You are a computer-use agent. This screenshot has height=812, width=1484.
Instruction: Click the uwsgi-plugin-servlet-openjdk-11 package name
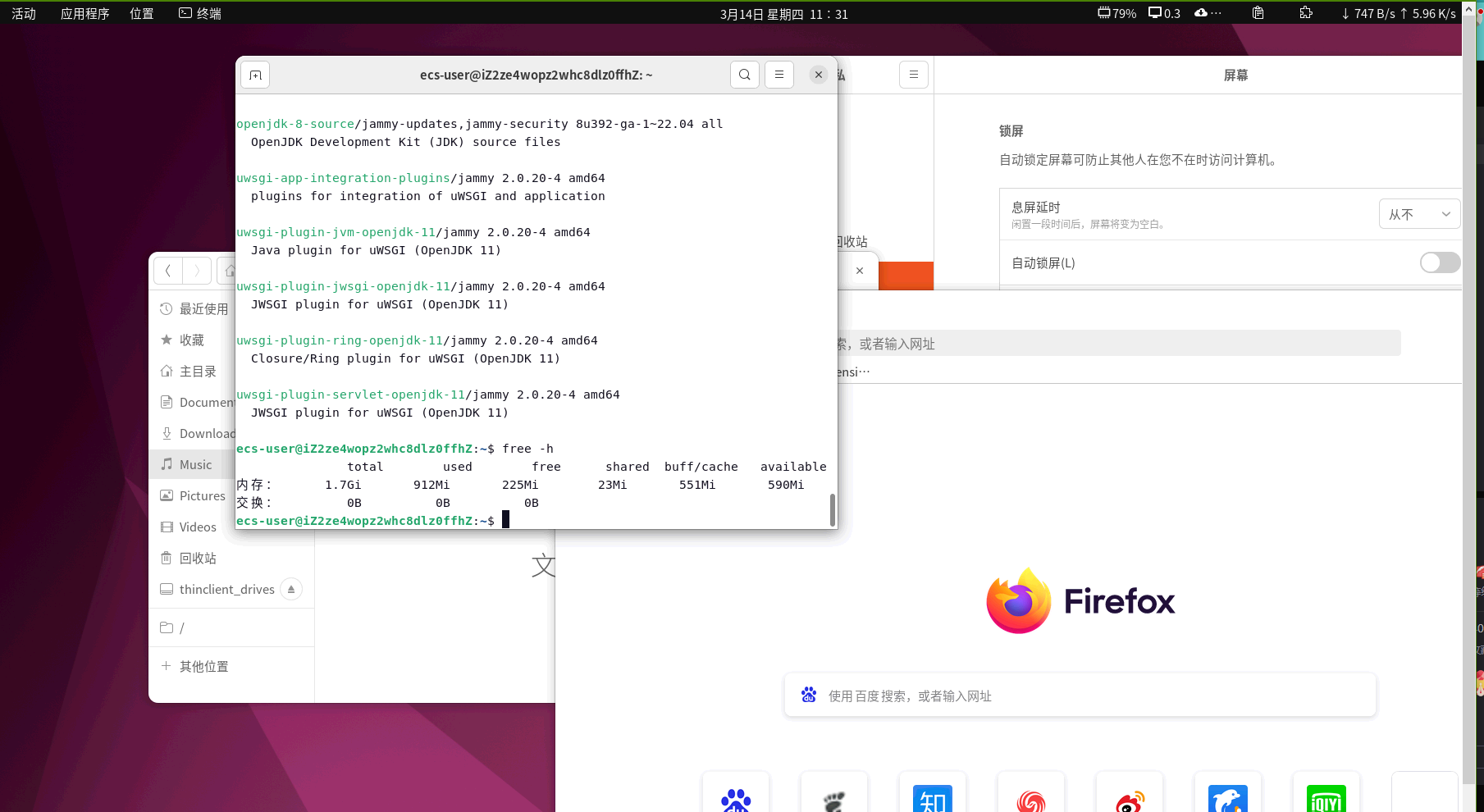pyautogui.click(x=350, y=395)
